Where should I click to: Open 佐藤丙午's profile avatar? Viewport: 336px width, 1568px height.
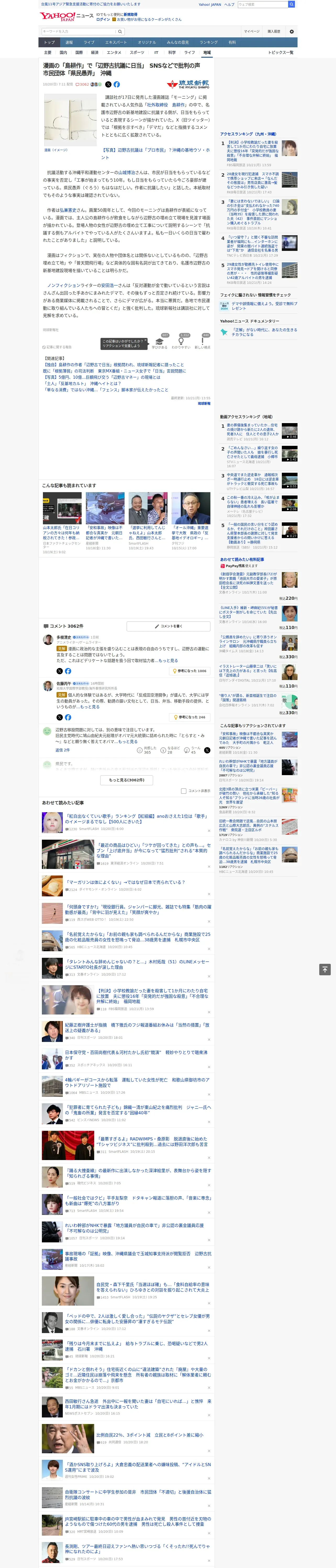(48, 686)
